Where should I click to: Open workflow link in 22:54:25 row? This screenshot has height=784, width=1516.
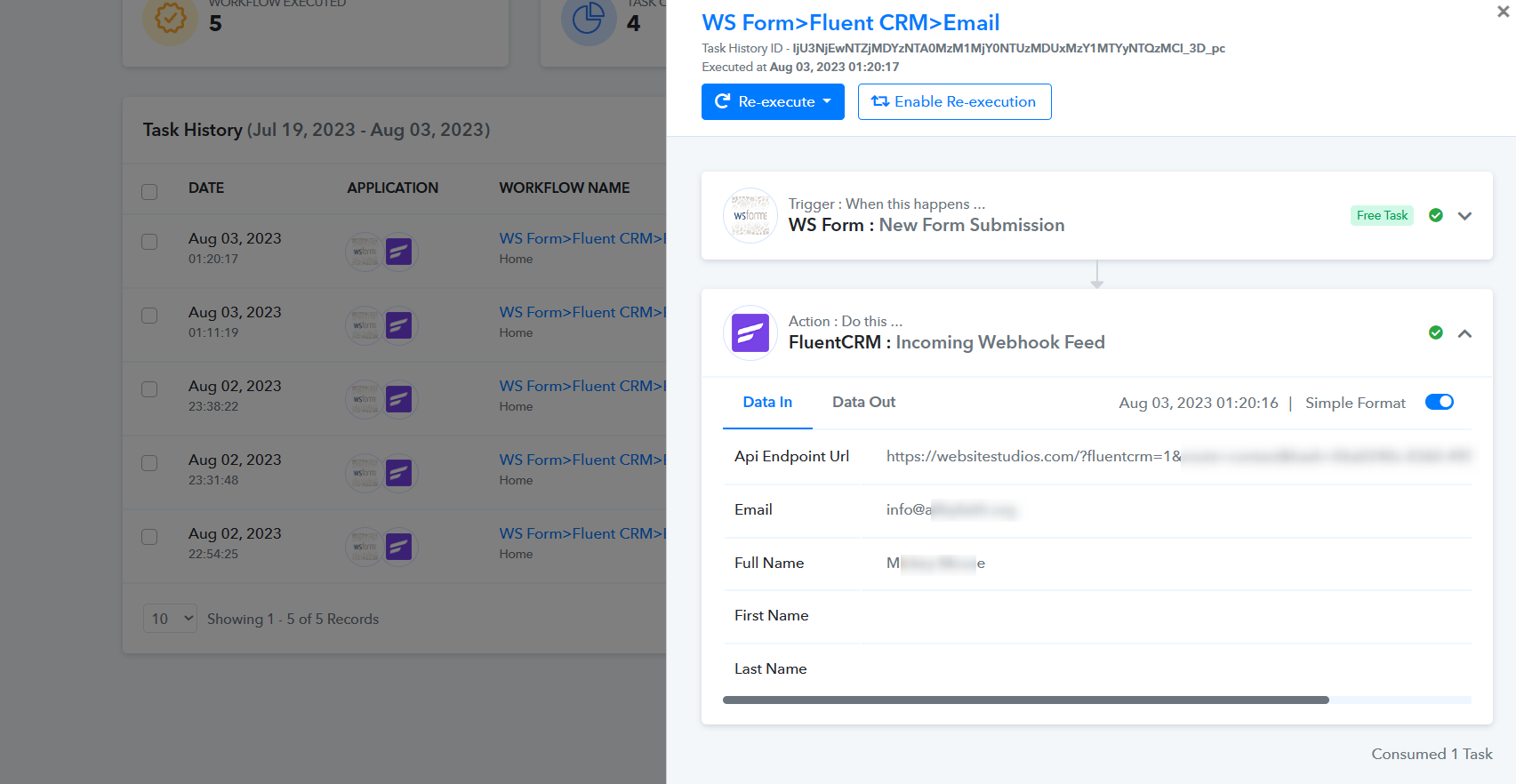(x=582, y=533)
